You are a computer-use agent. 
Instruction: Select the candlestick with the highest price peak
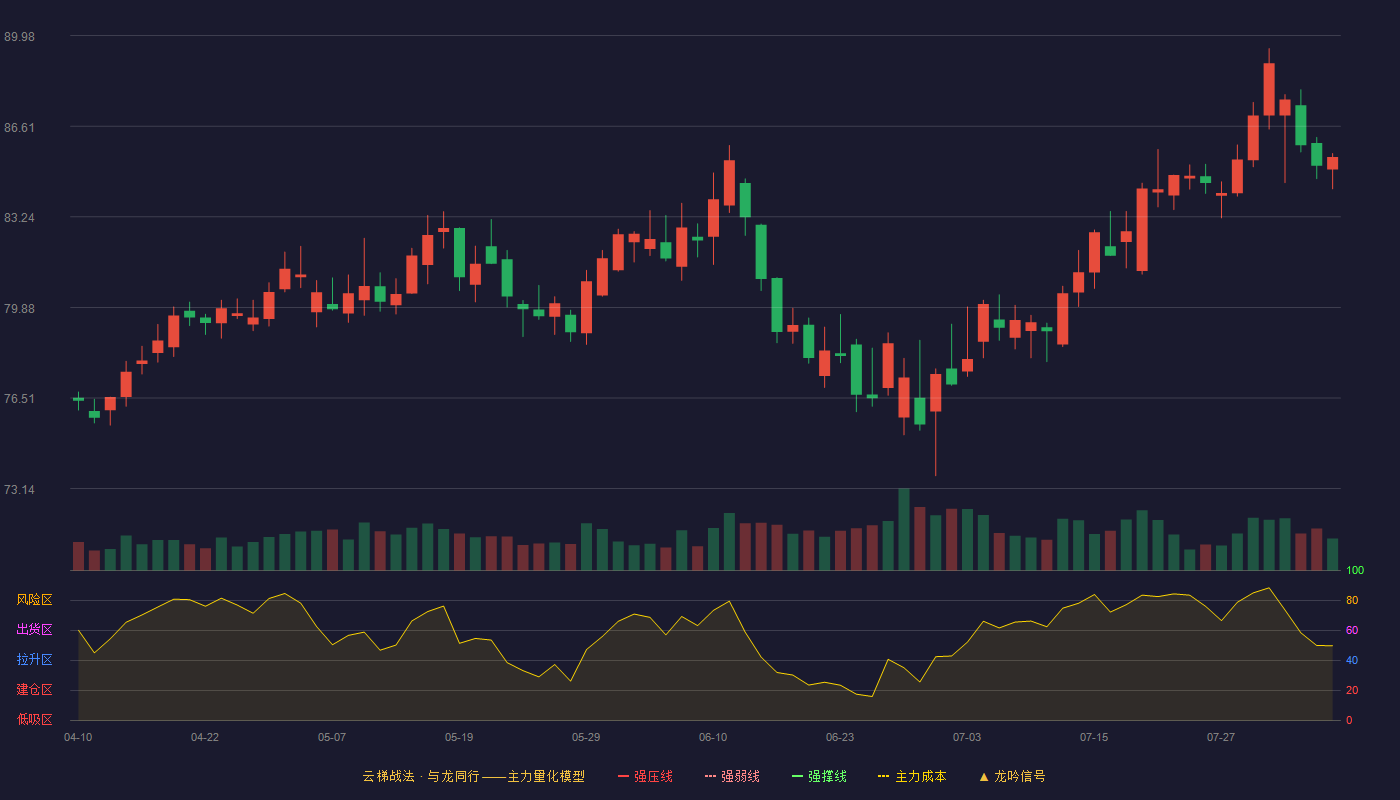[1269, 89]
